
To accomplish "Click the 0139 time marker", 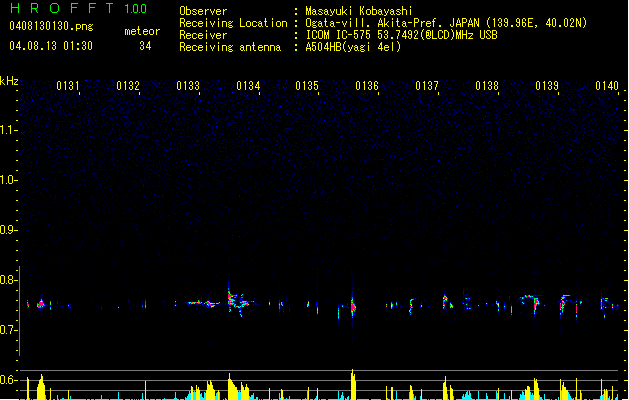I will [547, 86].
